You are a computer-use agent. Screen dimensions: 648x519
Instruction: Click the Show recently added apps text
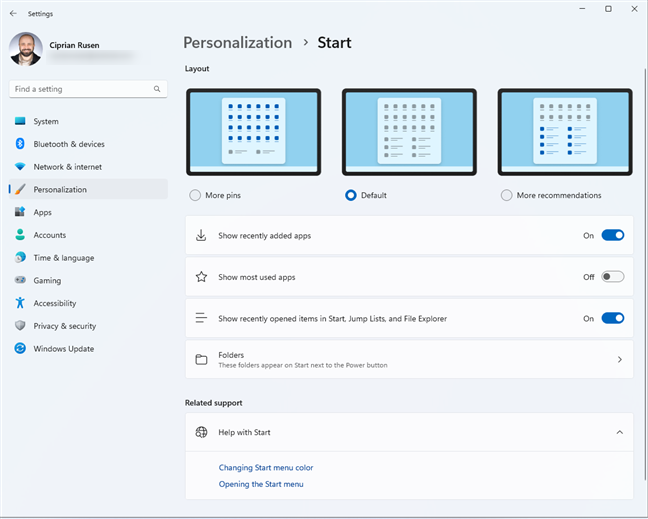pos(264,236)
